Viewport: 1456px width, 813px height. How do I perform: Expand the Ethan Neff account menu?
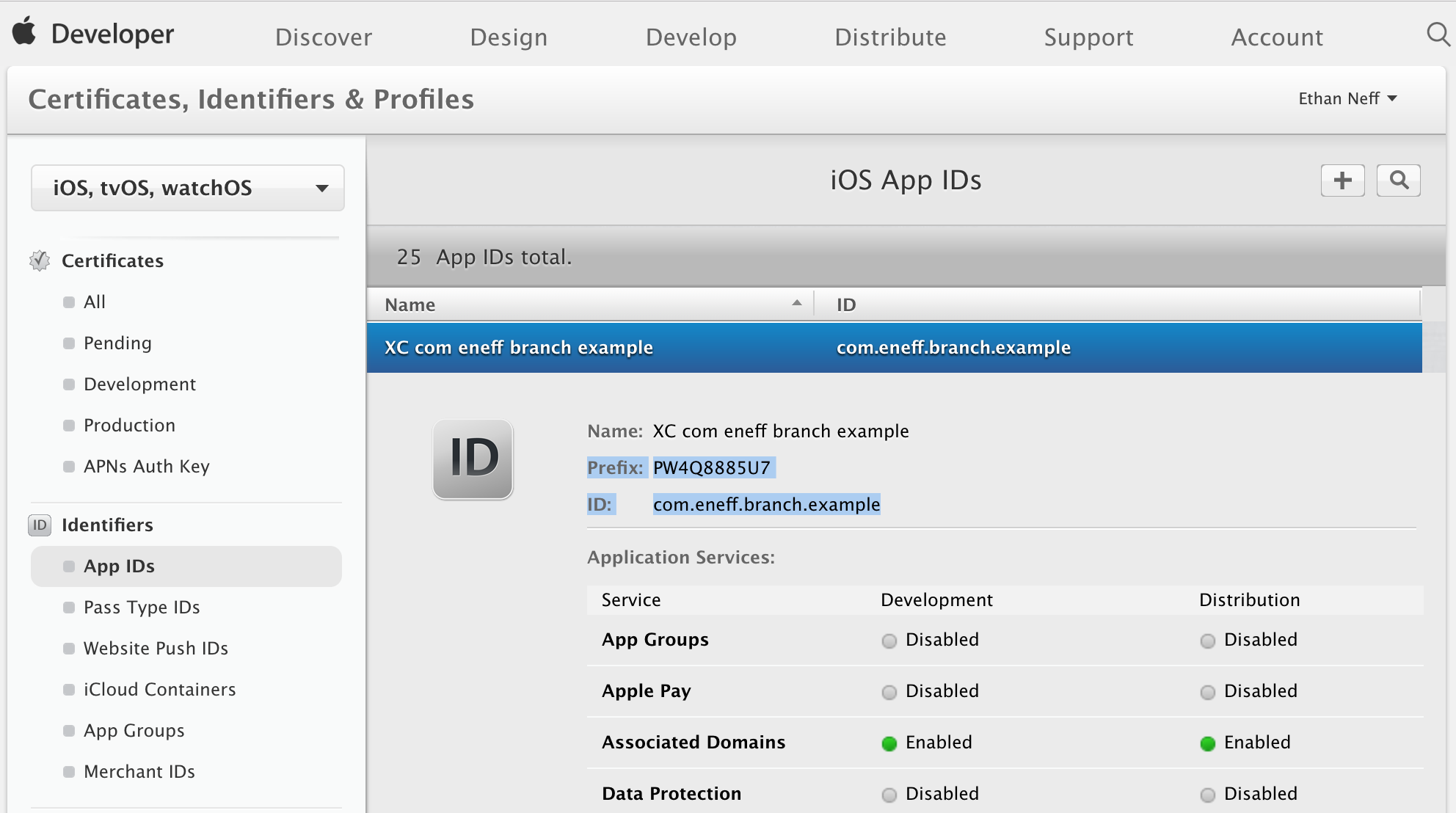pos(1347,98)
